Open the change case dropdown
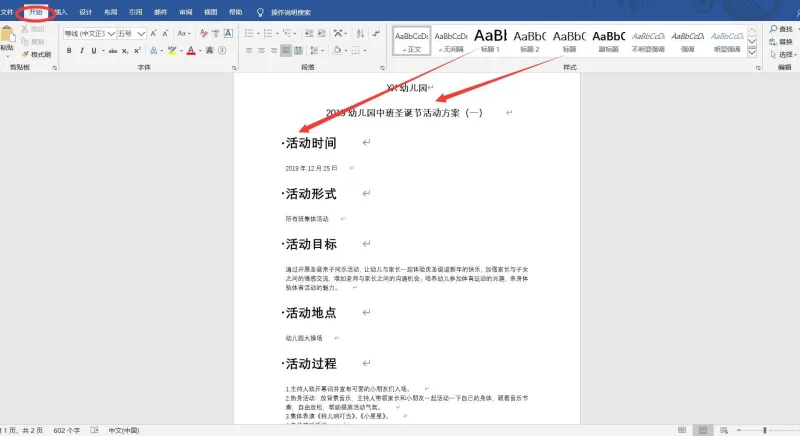This screenshot has width=800, height=436. [183, 33]
